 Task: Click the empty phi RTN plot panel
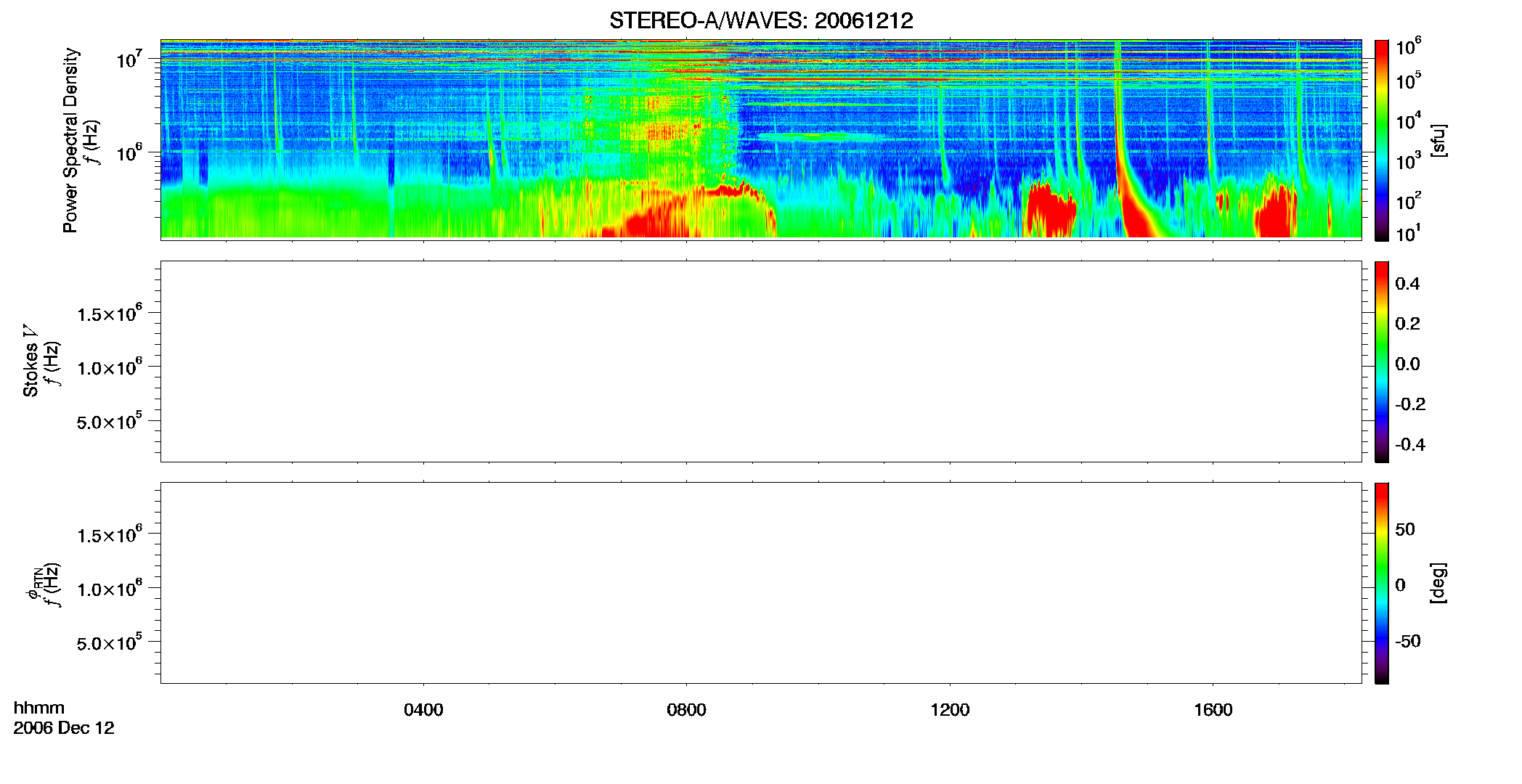pos(761,583)
